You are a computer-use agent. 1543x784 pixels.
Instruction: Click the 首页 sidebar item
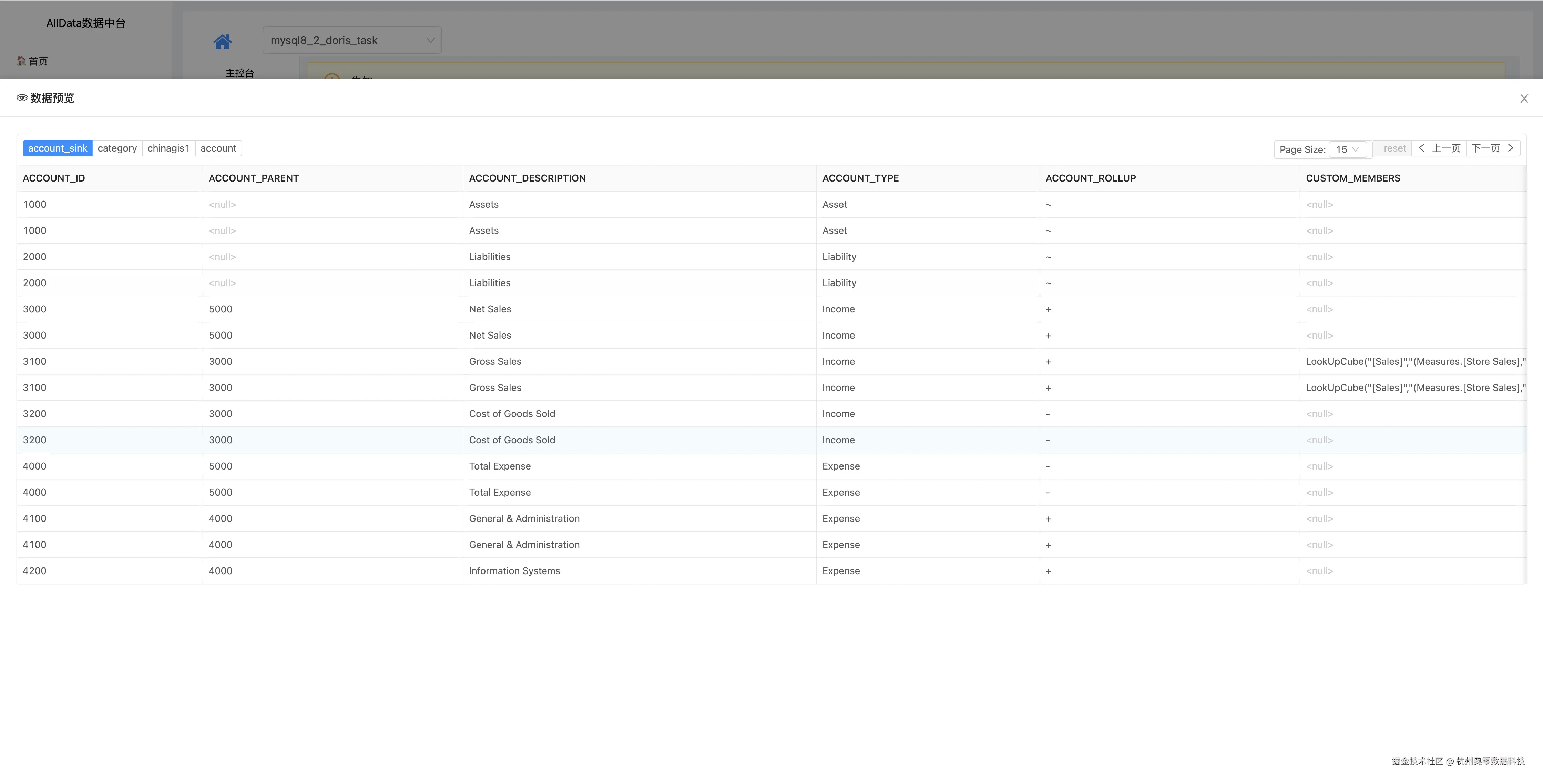coord(33,61)
